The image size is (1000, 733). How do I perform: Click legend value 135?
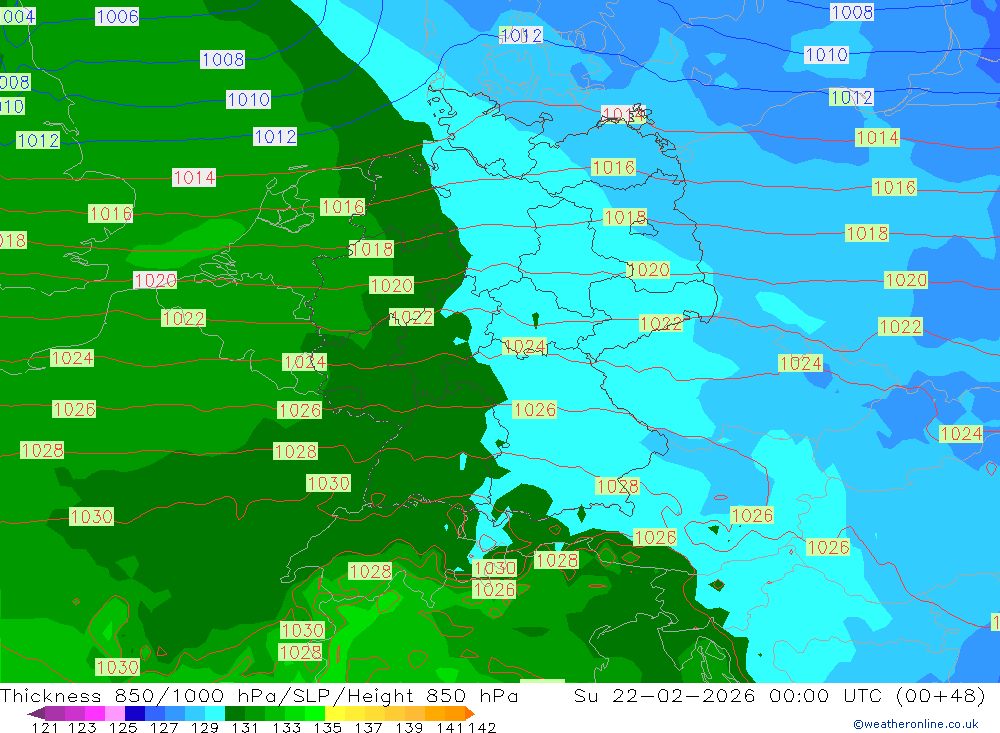click(327, 727)
